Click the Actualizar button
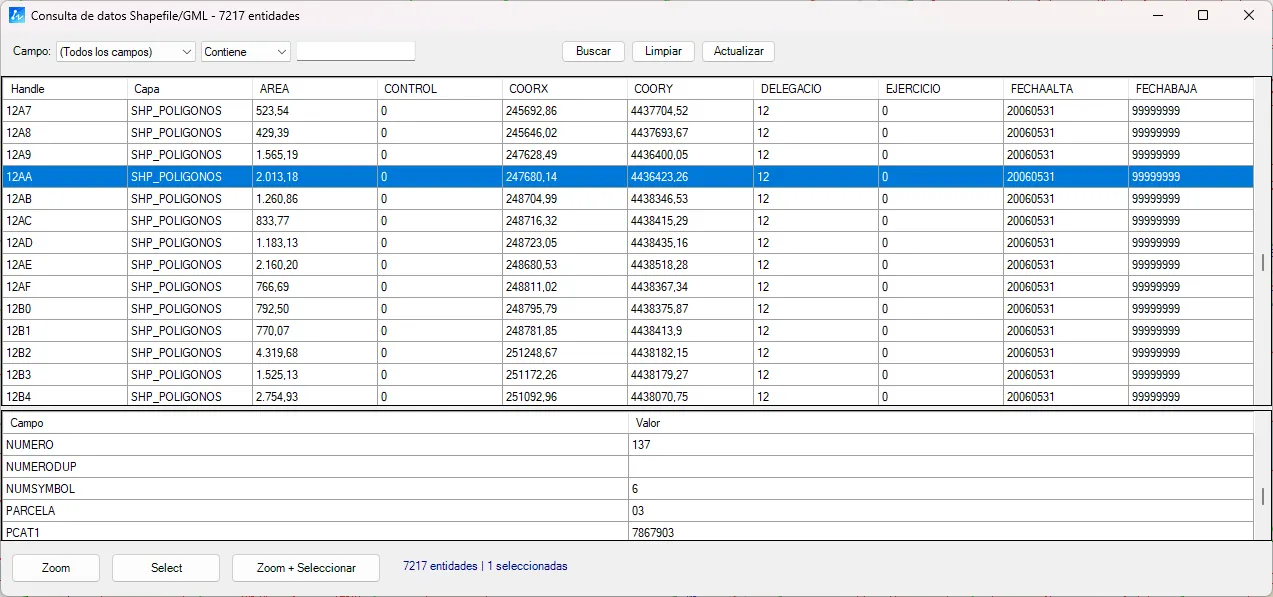 738,51
